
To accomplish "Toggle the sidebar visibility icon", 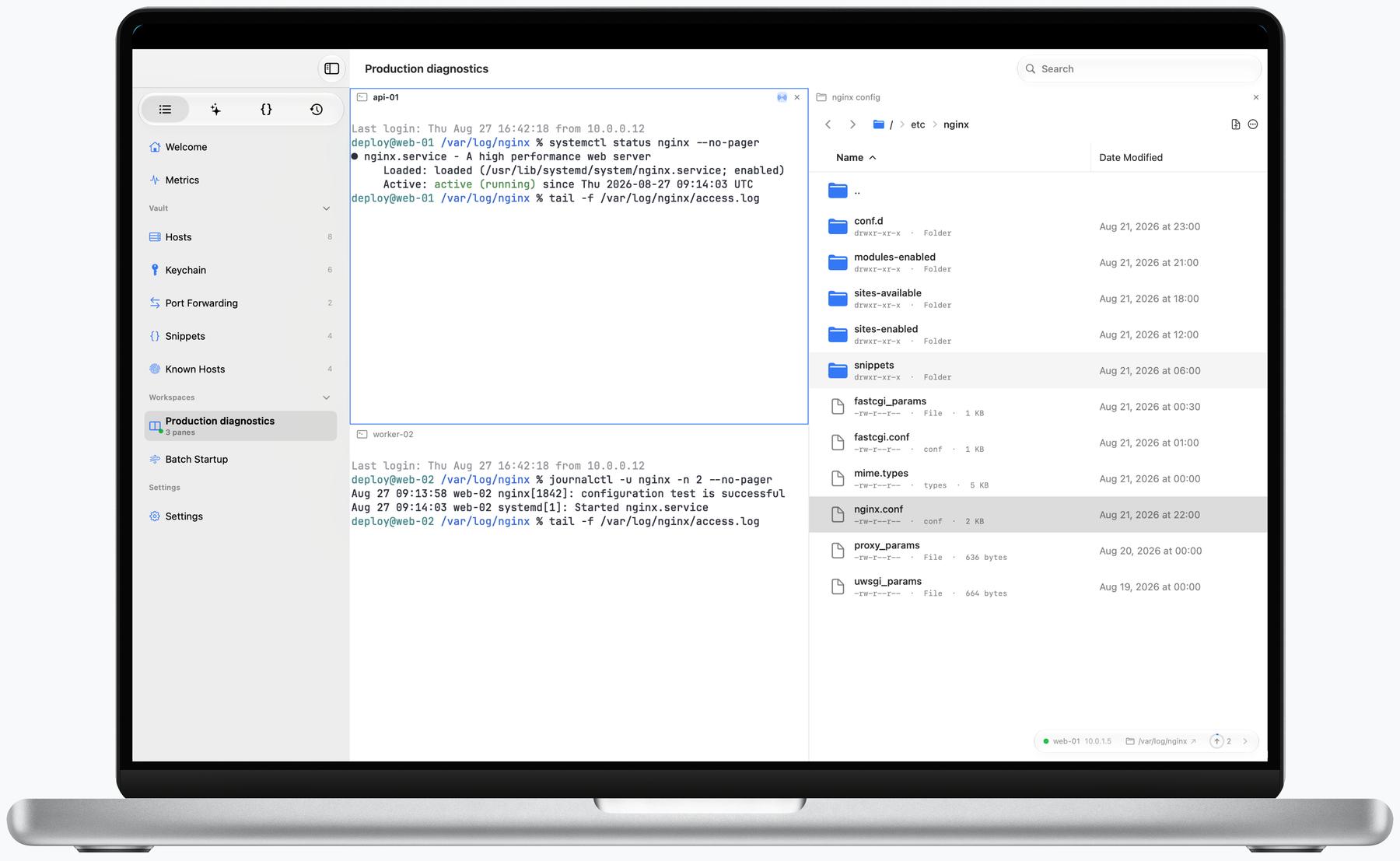I will coord(332,68).
